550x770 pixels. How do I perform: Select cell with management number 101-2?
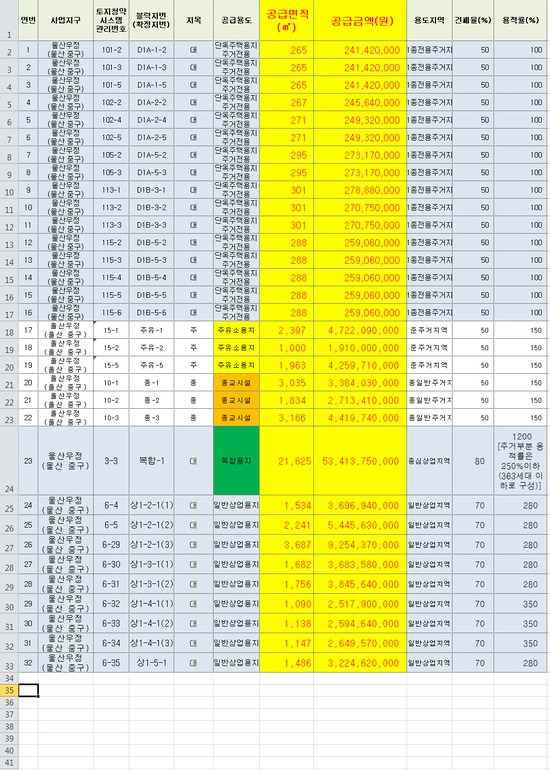[111, 50]
